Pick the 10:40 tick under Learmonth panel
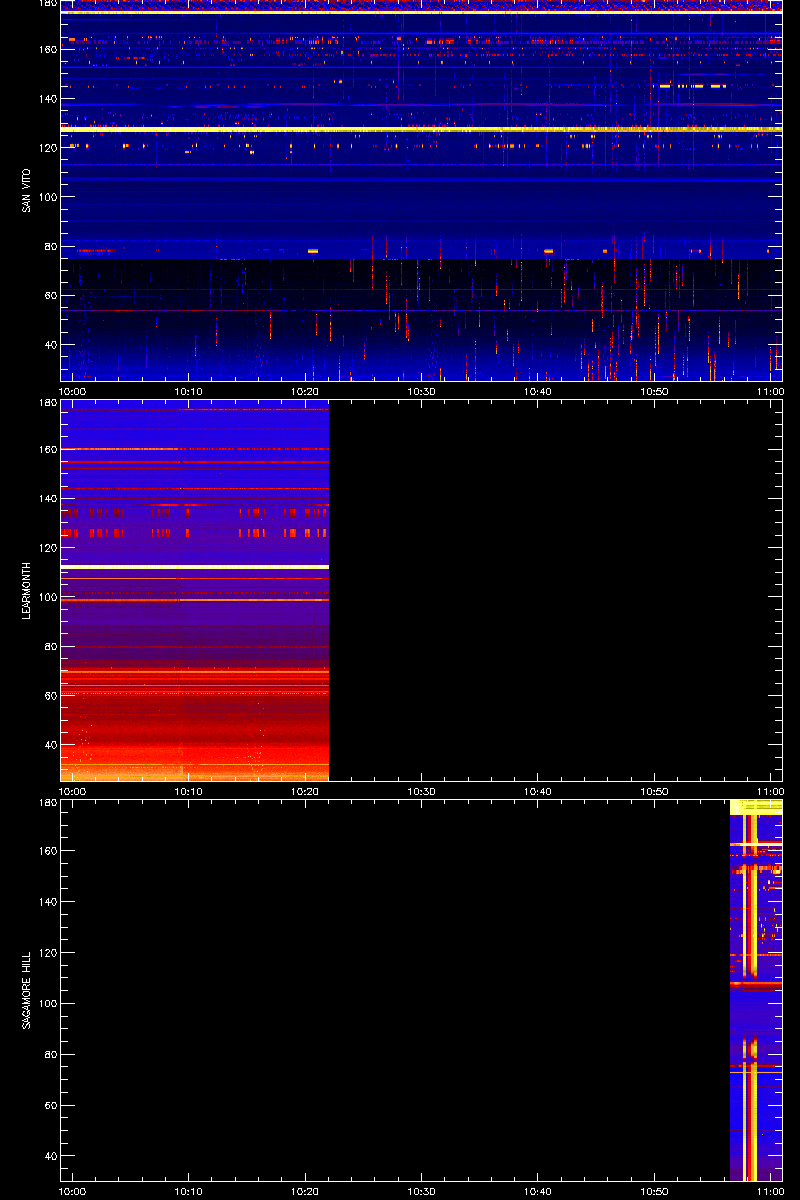Image resolution: width=800 pixels, height=1200 pixels. click(x=538, y=791)
